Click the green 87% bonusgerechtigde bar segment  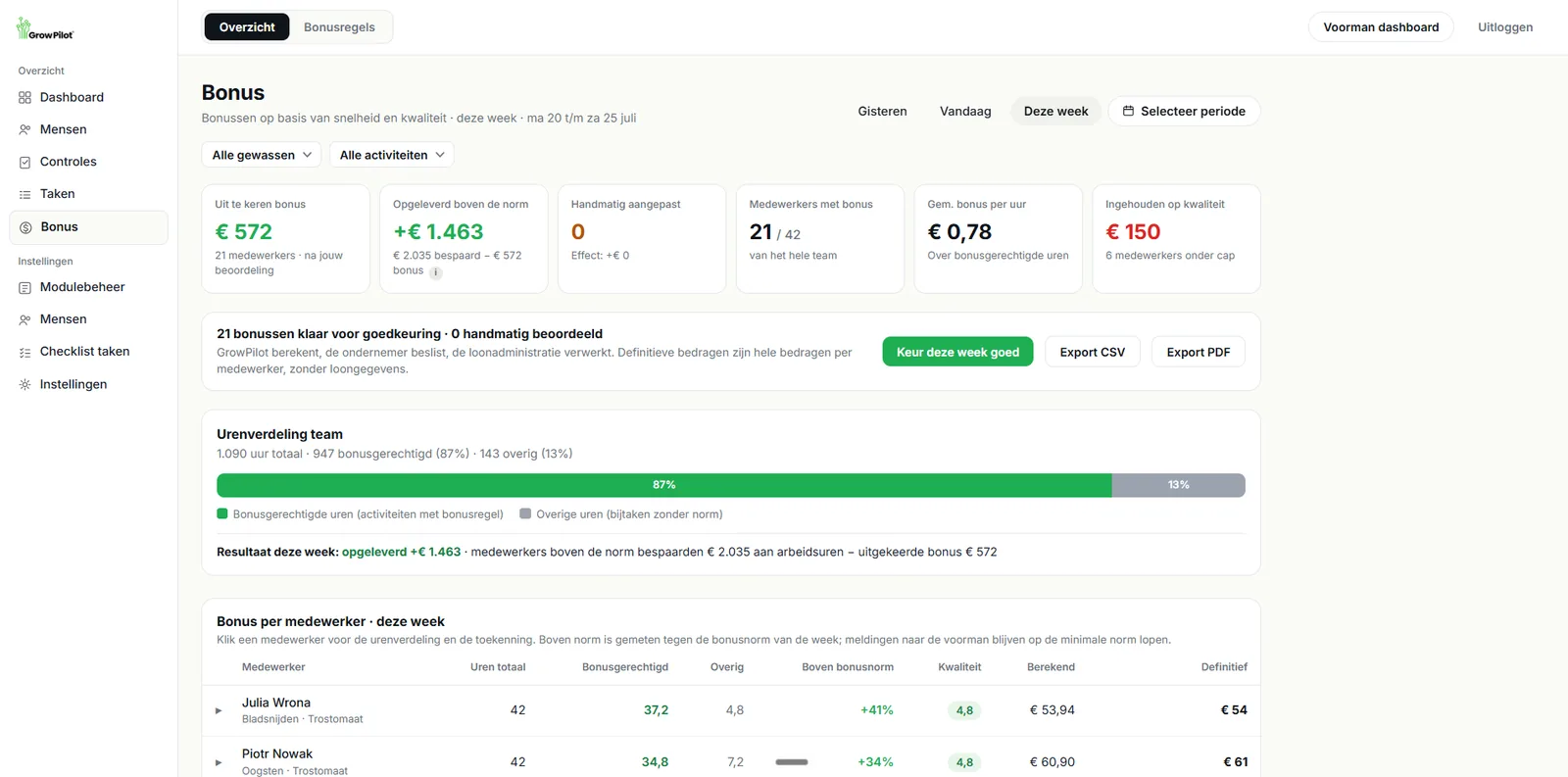664,485
